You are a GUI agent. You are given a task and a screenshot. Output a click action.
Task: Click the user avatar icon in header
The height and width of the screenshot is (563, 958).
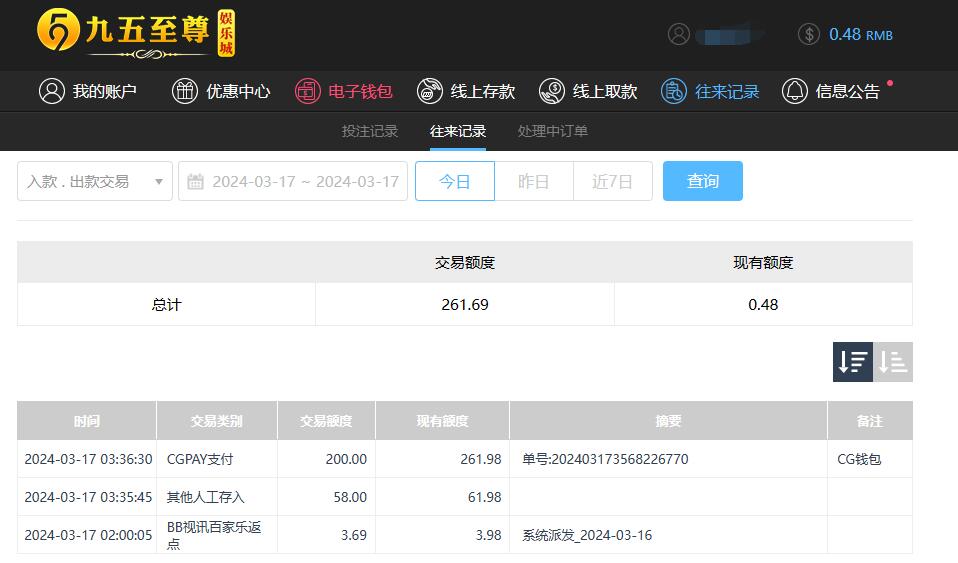(678, 34)
